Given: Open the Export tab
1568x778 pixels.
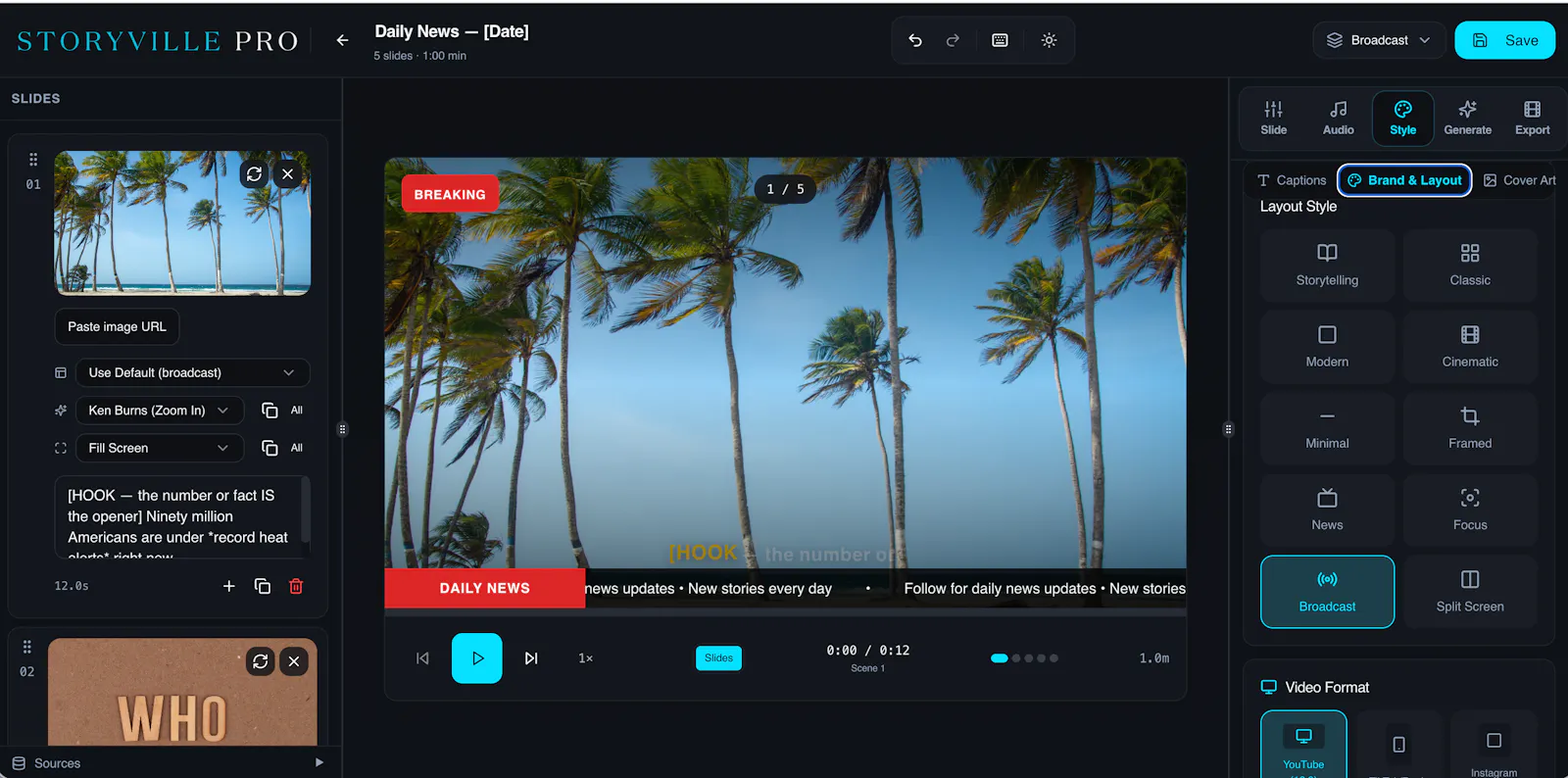Looking at the screenshot, I should coord(1532,119).
